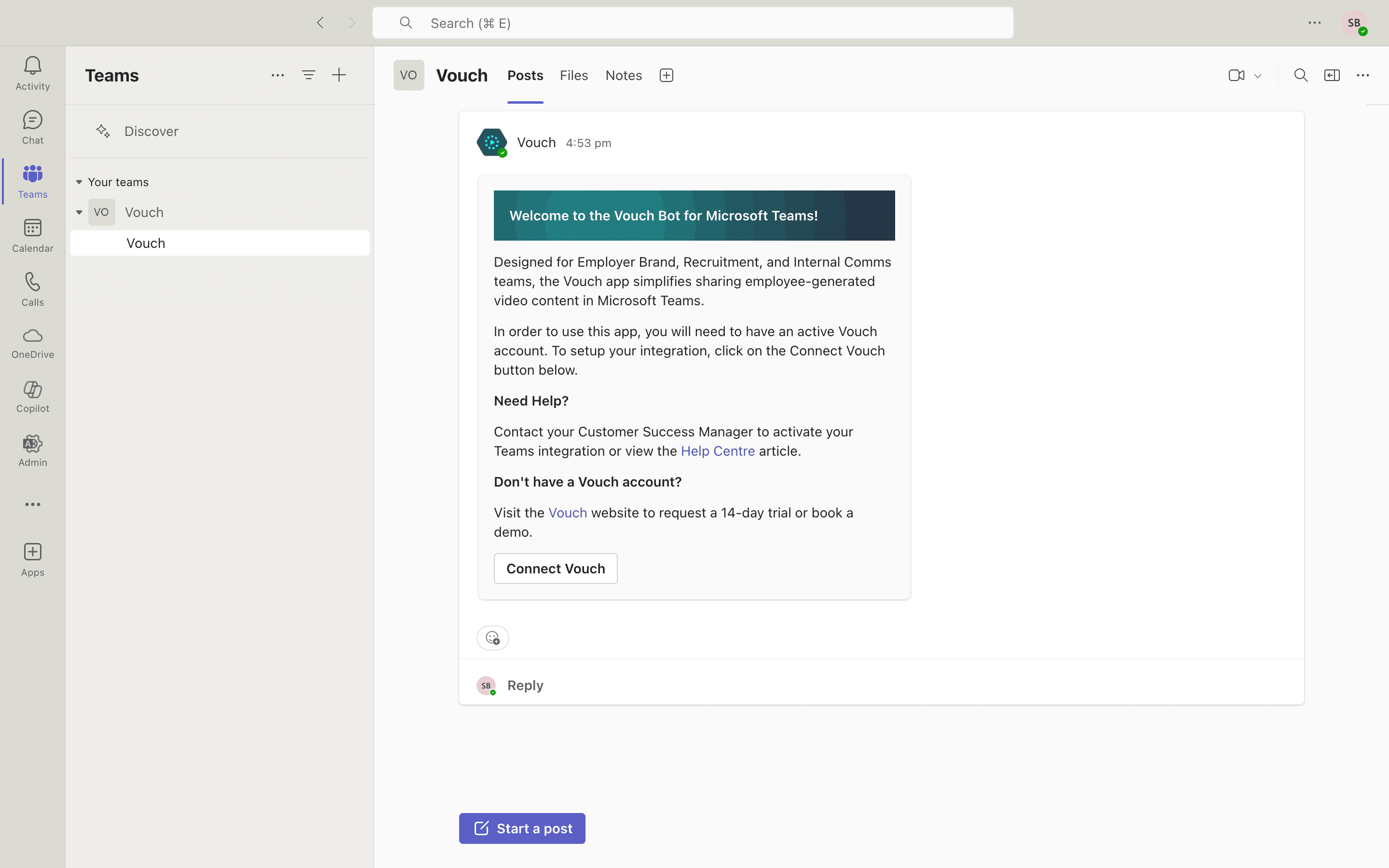Switch to the Files tab

(574, 75)
